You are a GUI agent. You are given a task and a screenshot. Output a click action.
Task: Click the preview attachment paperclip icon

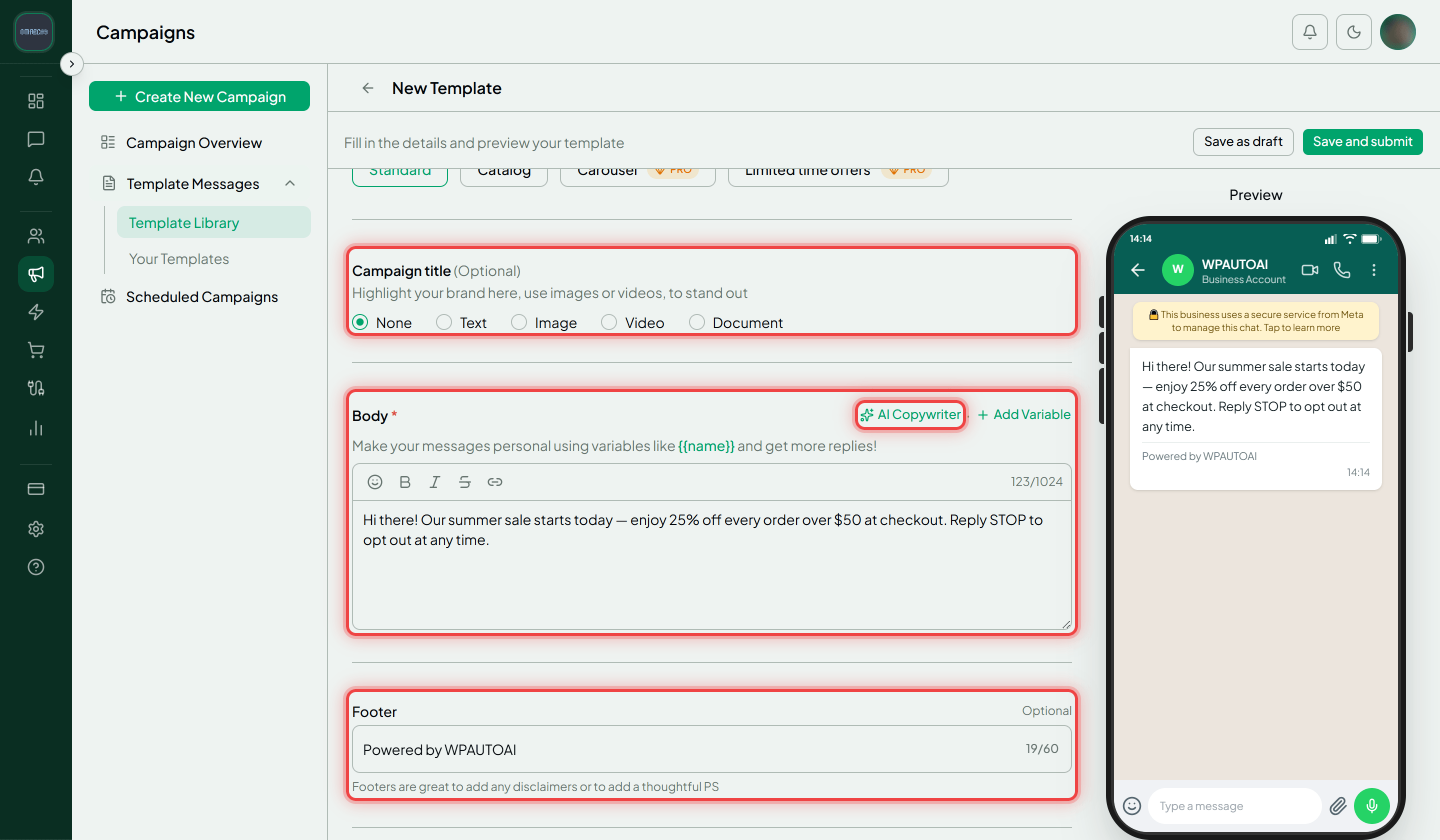pyautogui.click(x=1337, y=805)
